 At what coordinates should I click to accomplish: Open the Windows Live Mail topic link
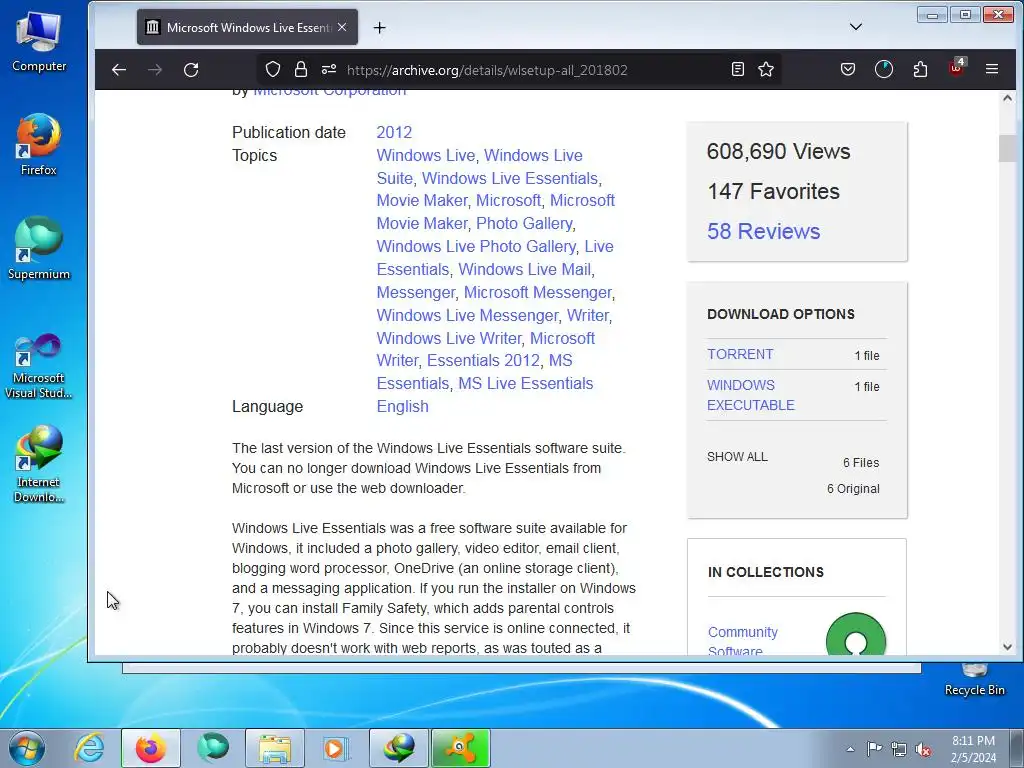coord(524,269)
